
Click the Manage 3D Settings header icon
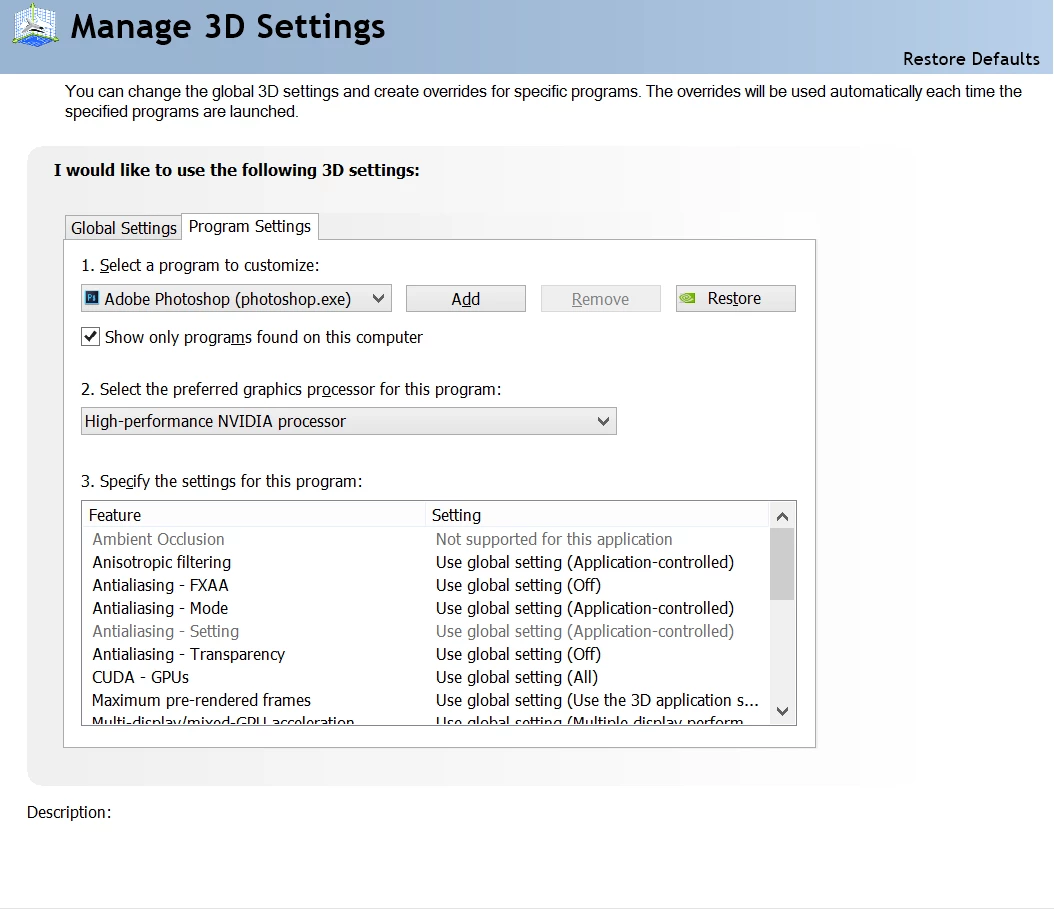(x=36, y=26)
